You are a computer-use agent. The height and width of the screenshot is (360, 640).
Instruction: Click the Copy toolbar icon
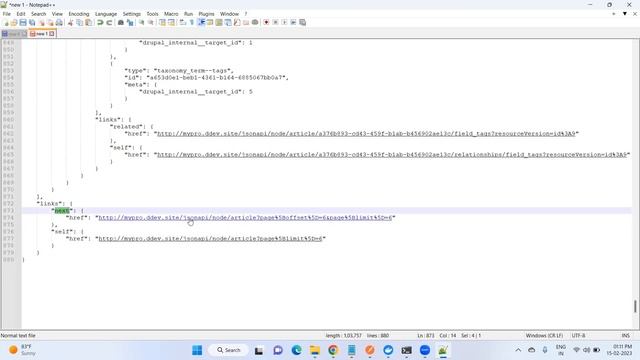click(80, 22)
